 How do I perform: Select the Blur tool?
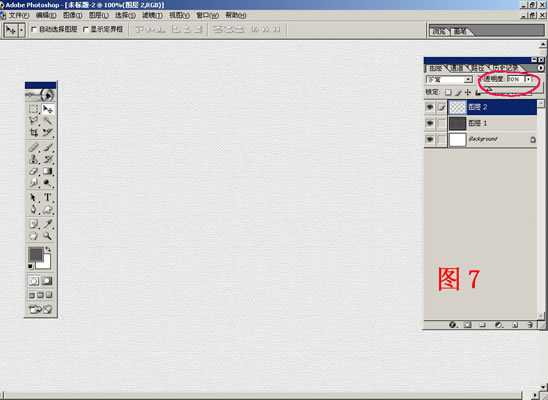pos(34,183)
